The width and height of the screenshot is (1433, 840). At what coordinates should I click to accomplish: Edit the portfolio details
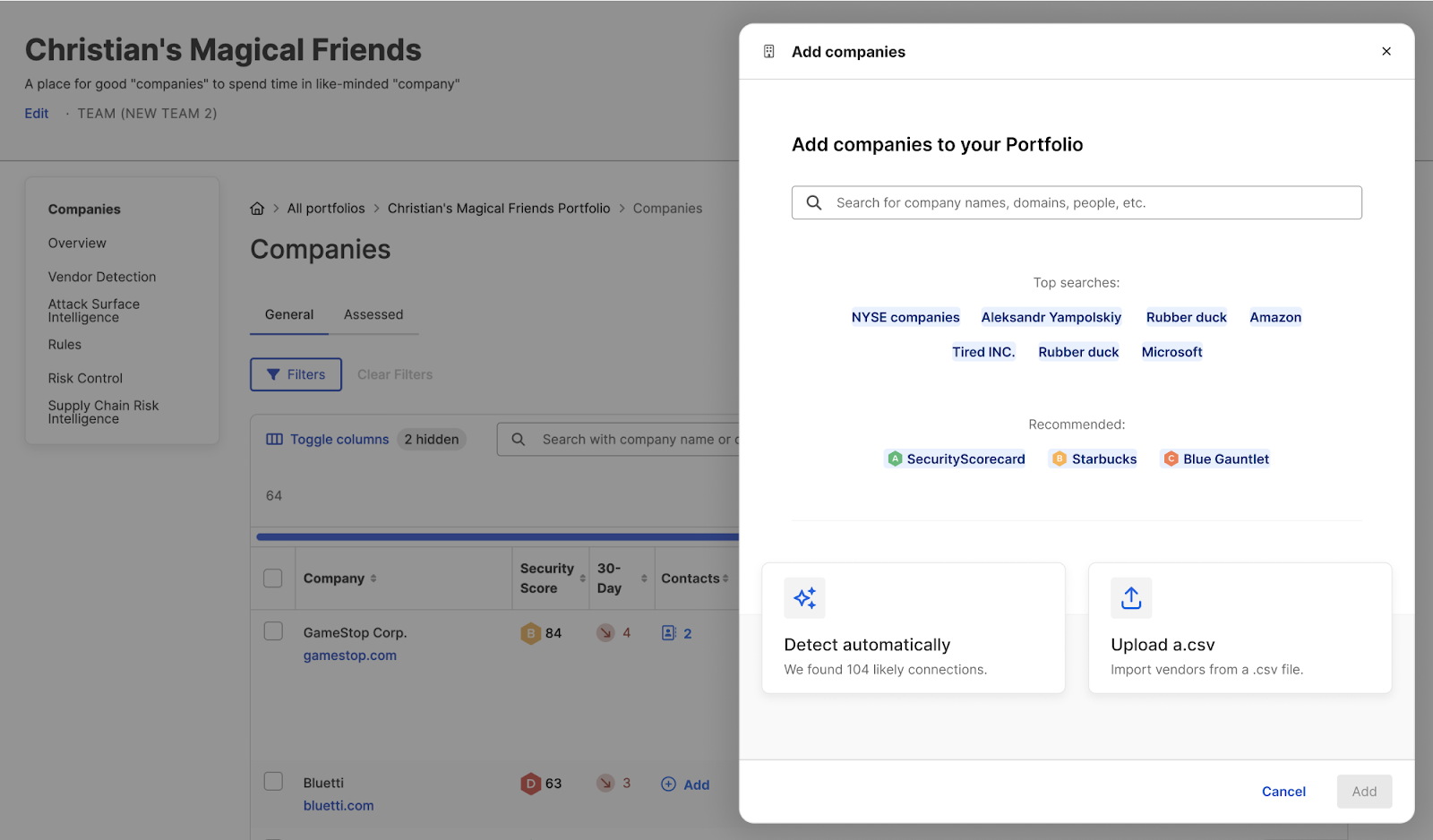click(37, 114)
